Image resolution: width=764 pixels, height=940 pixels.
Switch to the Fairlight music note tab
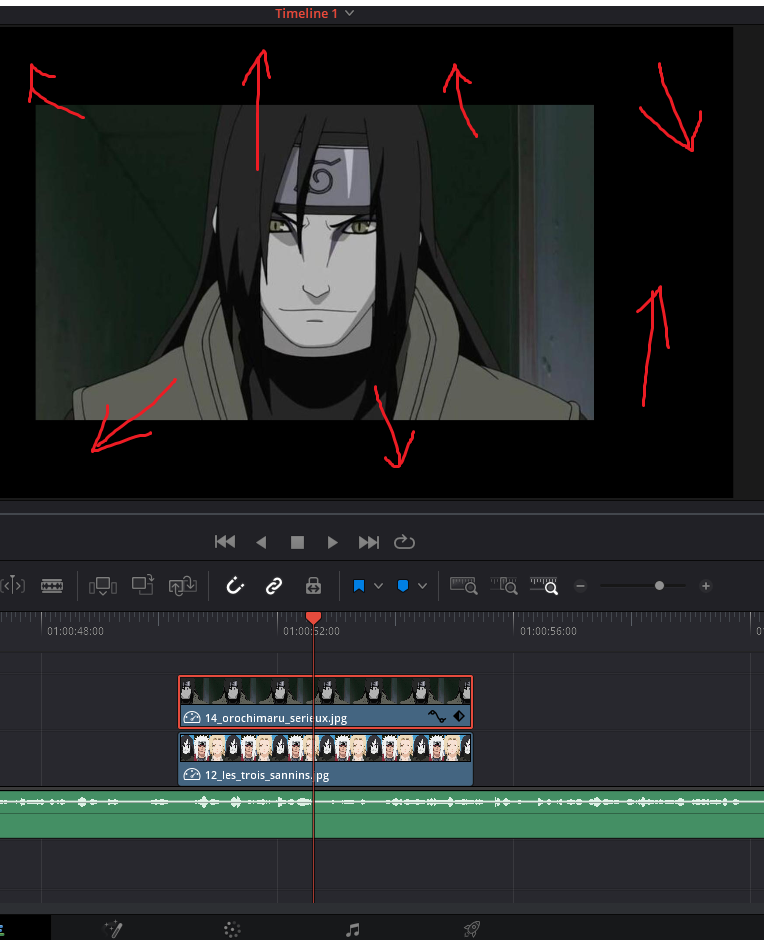pos(353,930)
